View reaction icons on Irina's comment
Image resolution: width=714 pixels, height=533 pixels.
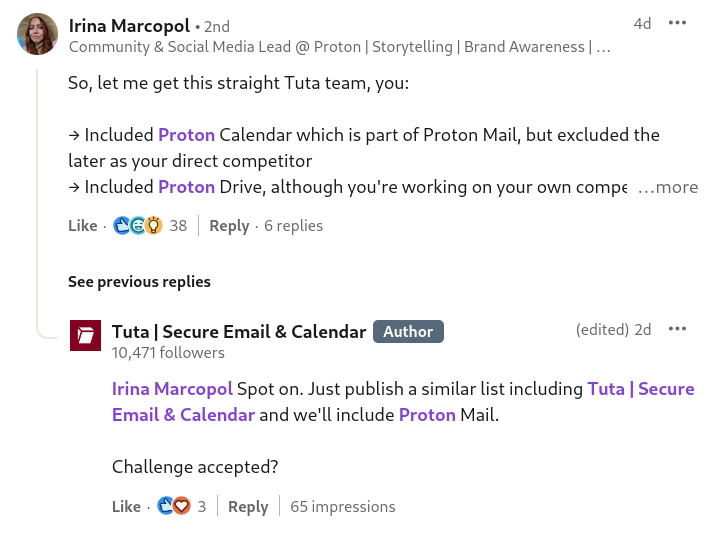tap(138, 226)
